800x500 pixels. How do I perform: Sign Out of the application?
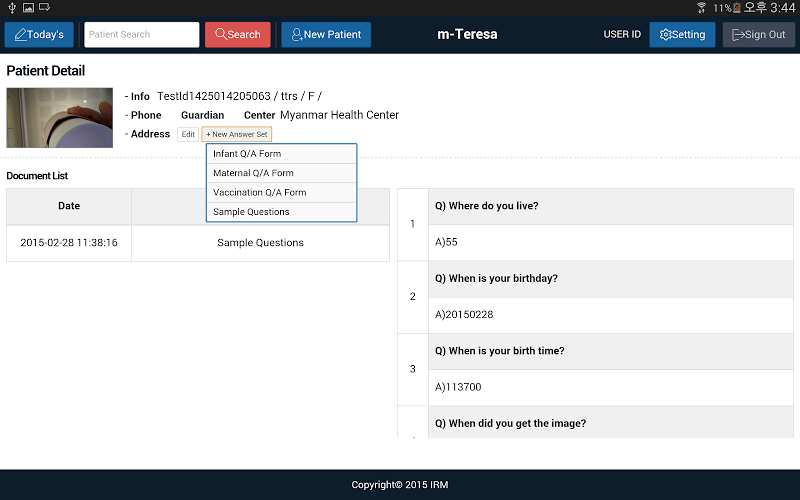(759, 35)
